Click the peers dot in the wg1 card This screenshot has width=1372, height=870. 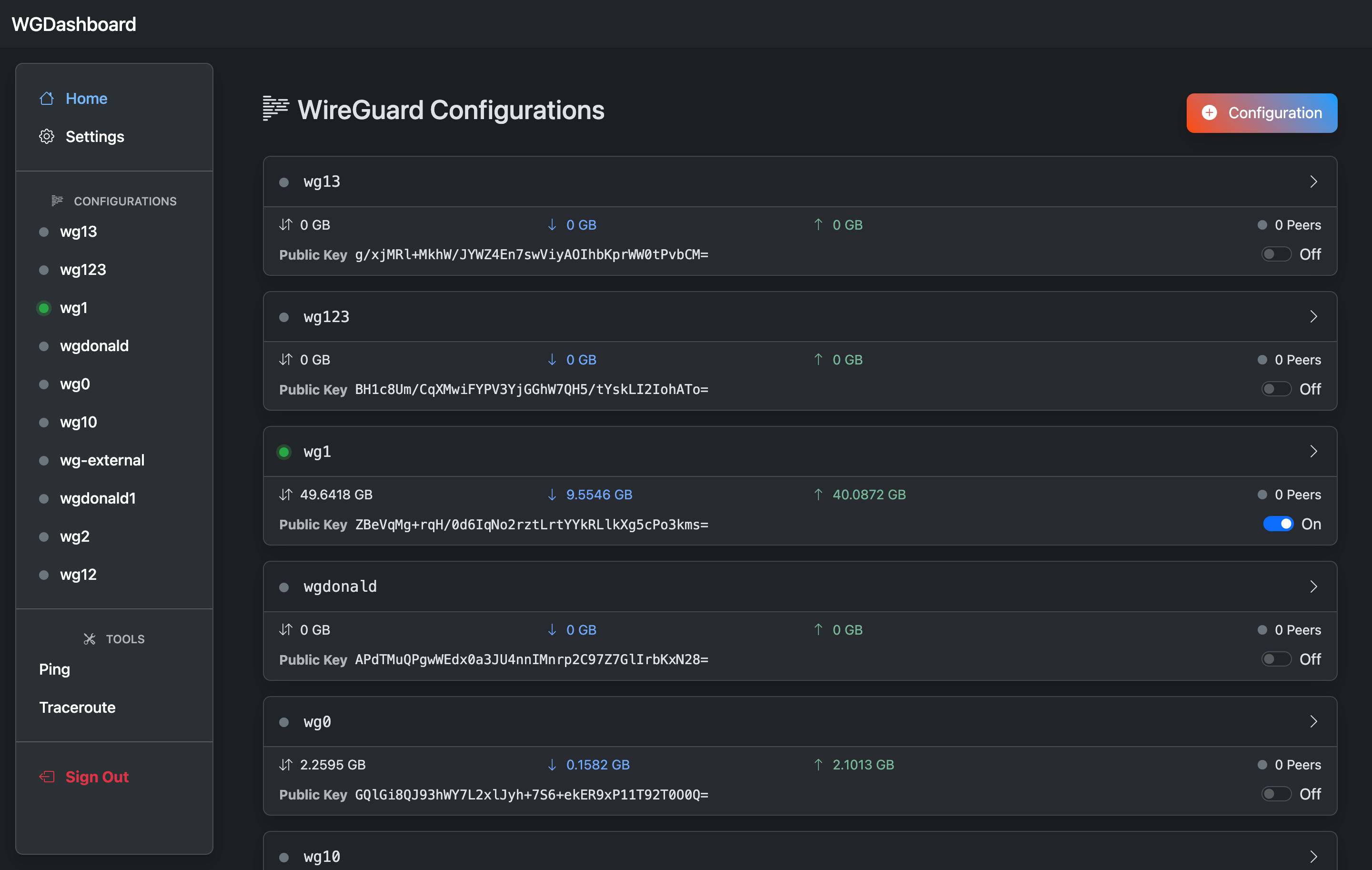pyautogui.click(x=1262, y=495)
